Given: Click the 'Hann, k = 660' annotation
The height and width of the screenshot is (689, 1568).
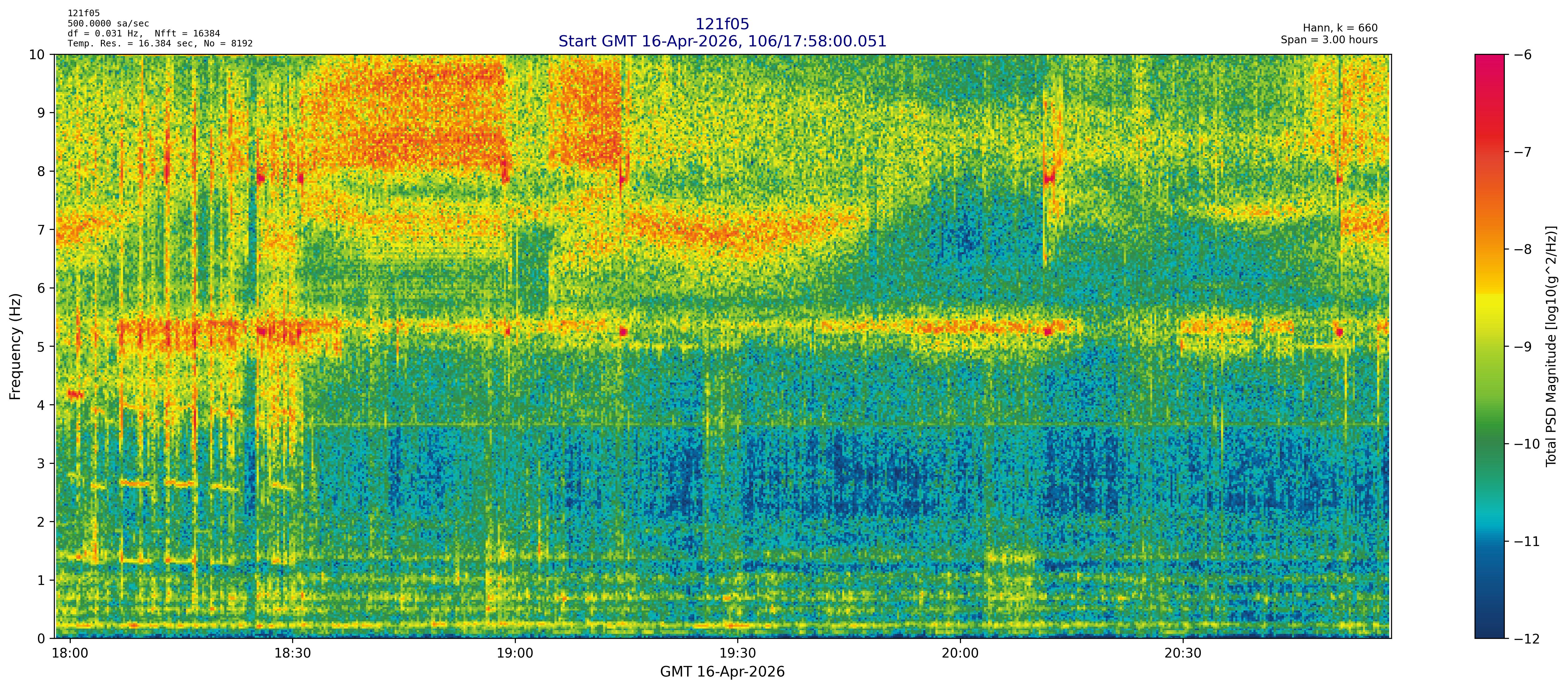Looking at the screenshot, I should 1340,28.
